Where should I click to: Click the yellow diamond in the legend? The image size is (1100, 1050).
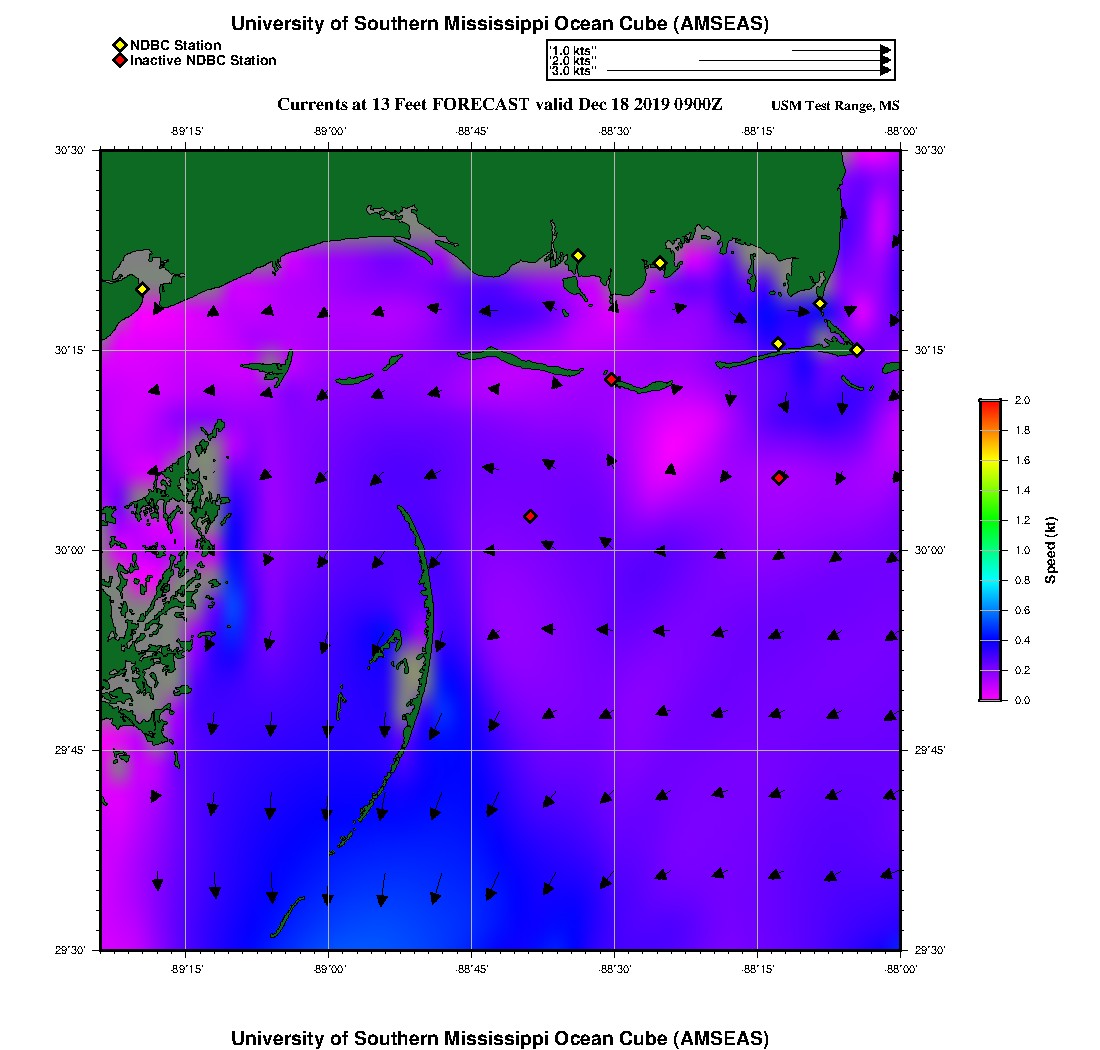(x=119, y=45)
